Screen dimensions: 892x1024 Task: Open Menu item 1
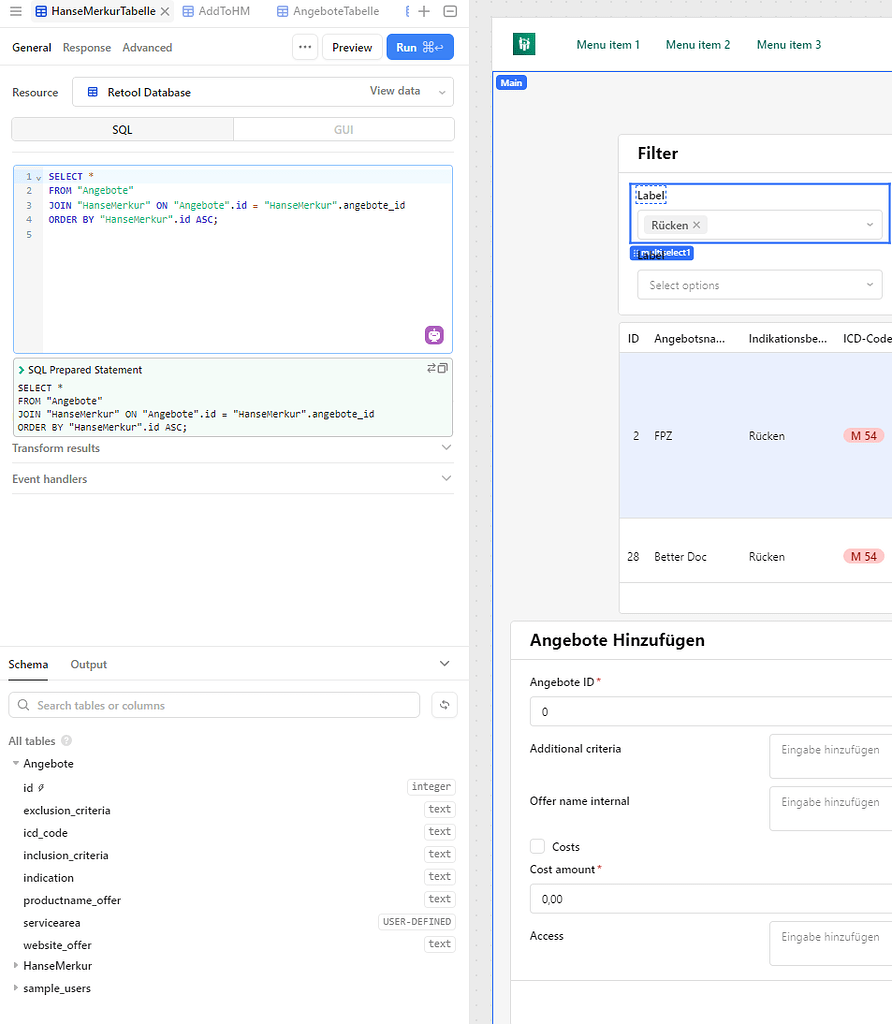608,44
